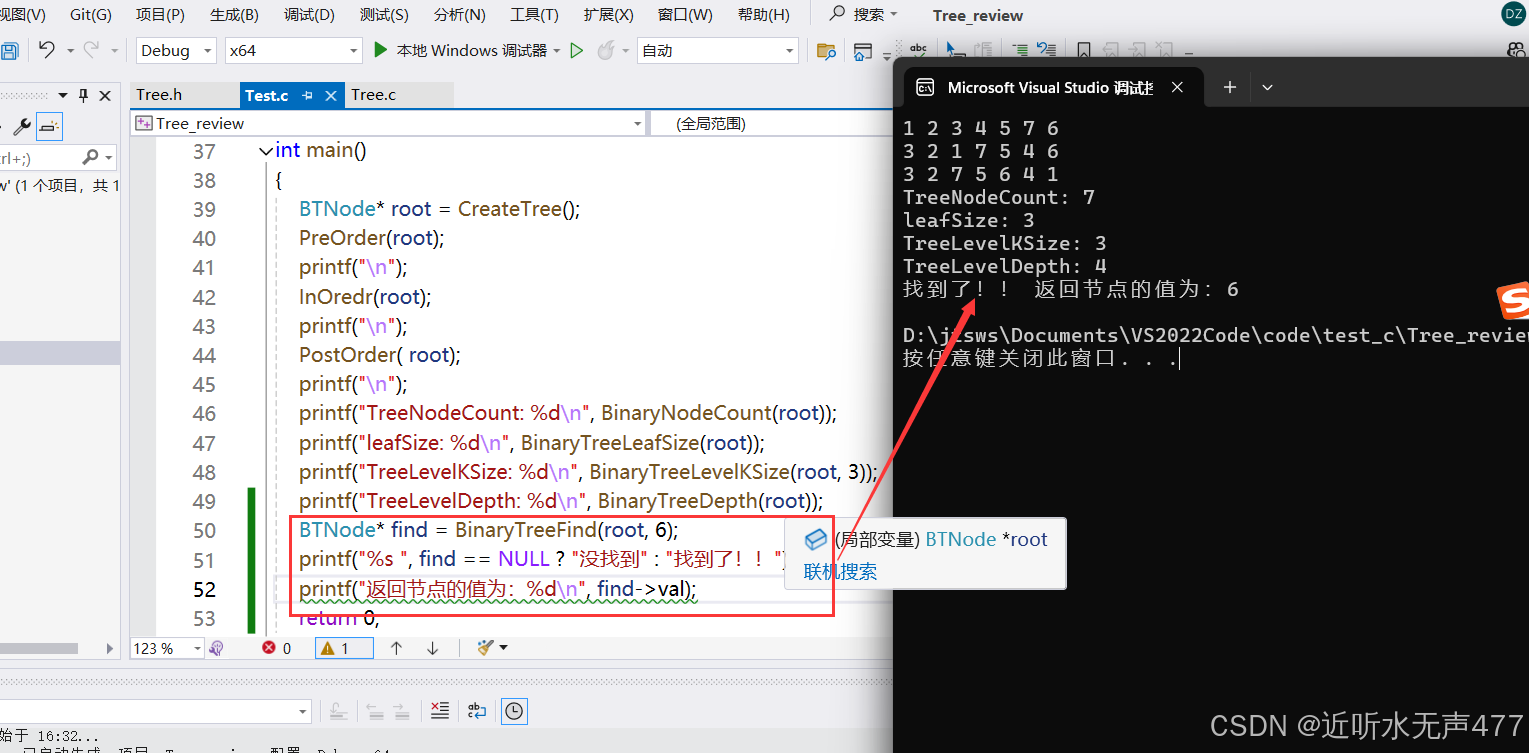
Task: Click the 窗口(W) menu
Action: coord(685,15)
